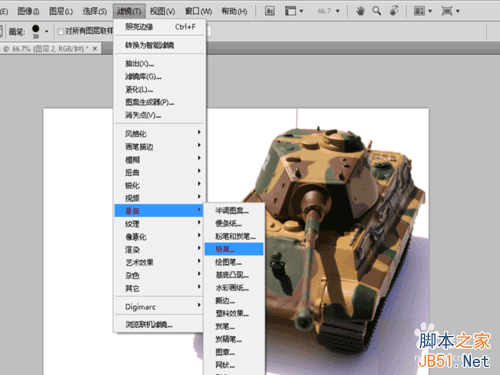The image size is (500, 375).
Task: Toggle the 对所有图层取样 checkbox
Action: tap(60, 32)
